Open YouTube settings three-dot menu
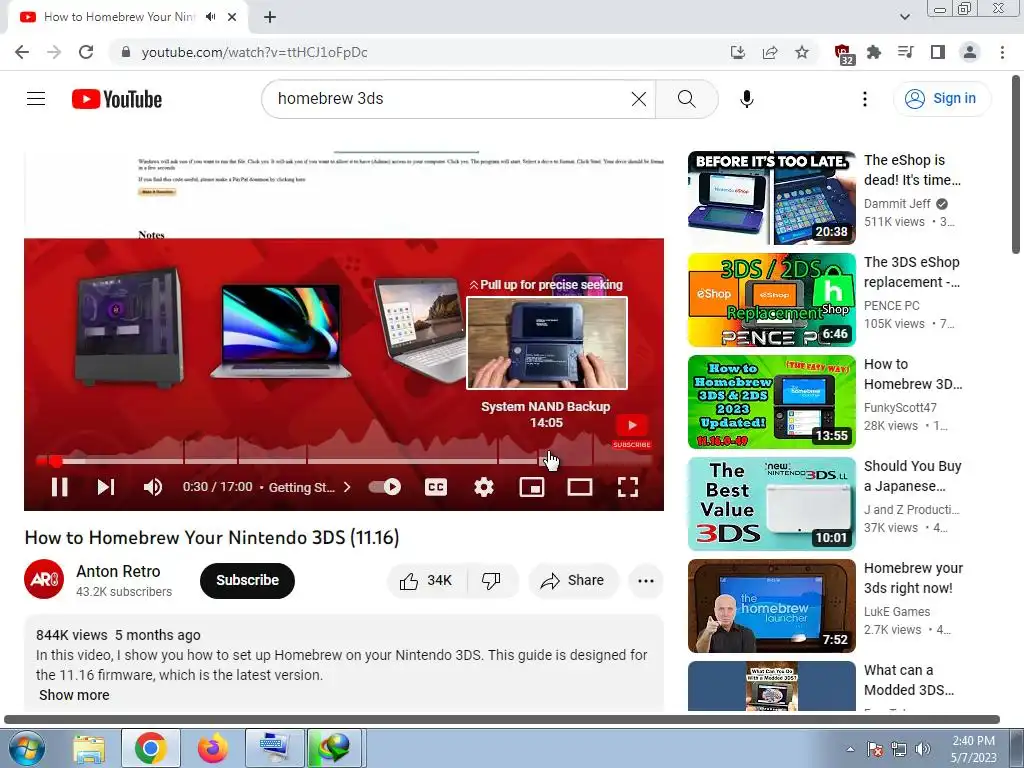This screenshot has width=1024, height=768. tap(865, 99)
